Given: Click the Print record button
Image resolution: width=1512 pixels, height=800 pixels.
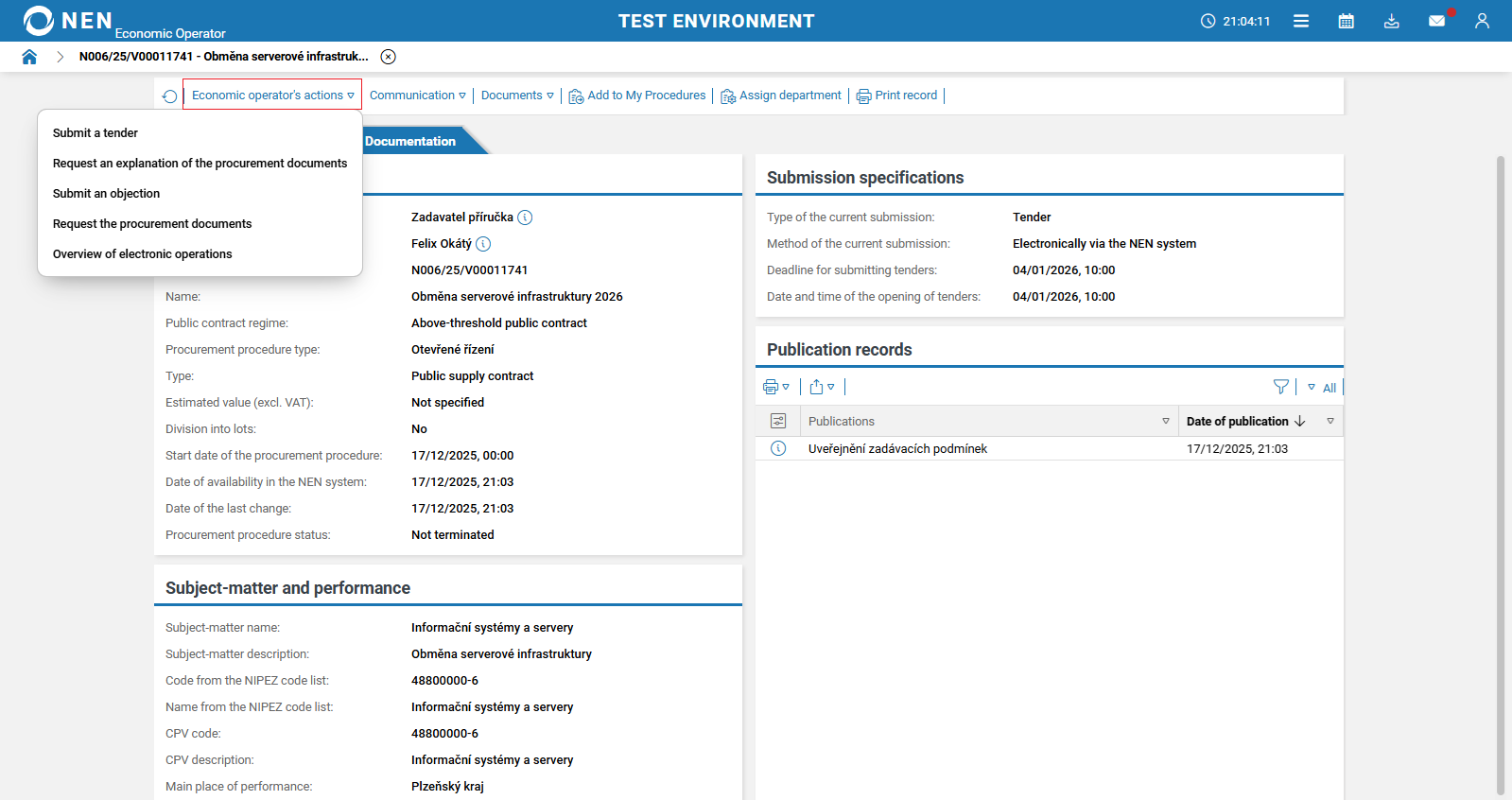Looking at the screenshot, I should 897,96.
